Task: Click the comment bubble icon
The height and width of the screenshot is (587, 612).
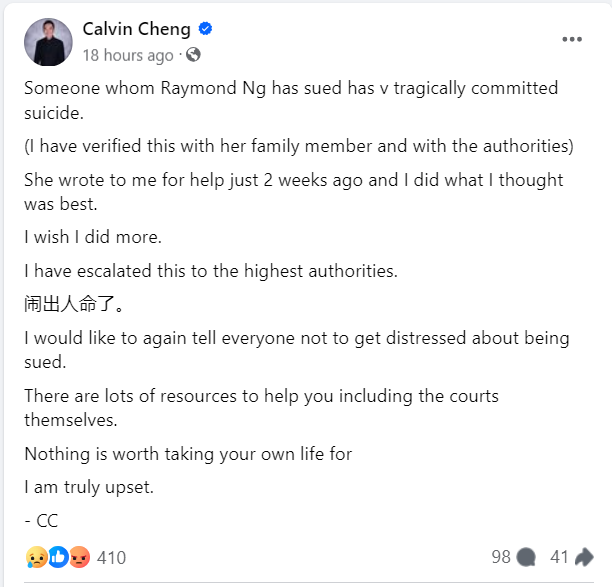Action: pos(526,557)
